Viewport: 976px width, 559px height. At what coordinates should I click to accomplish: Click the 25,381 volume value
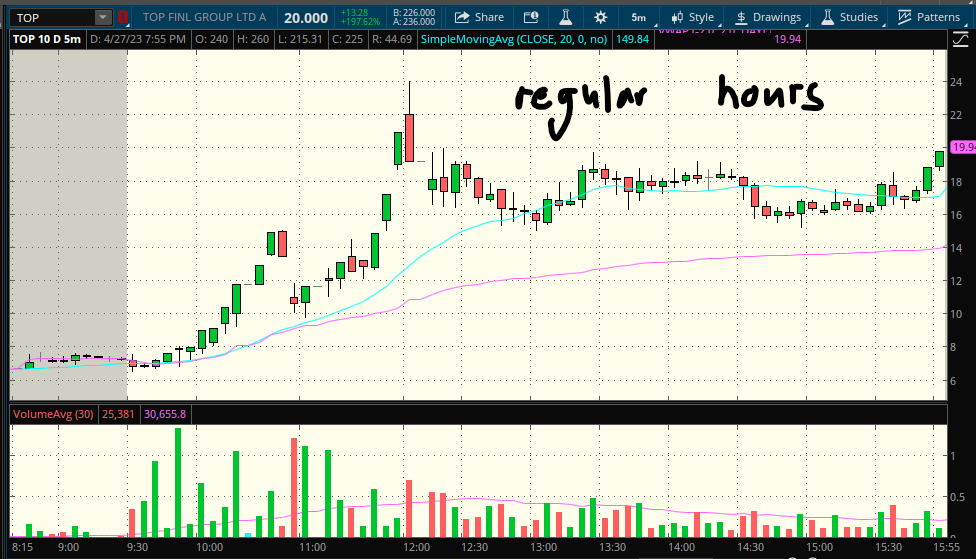118,414
